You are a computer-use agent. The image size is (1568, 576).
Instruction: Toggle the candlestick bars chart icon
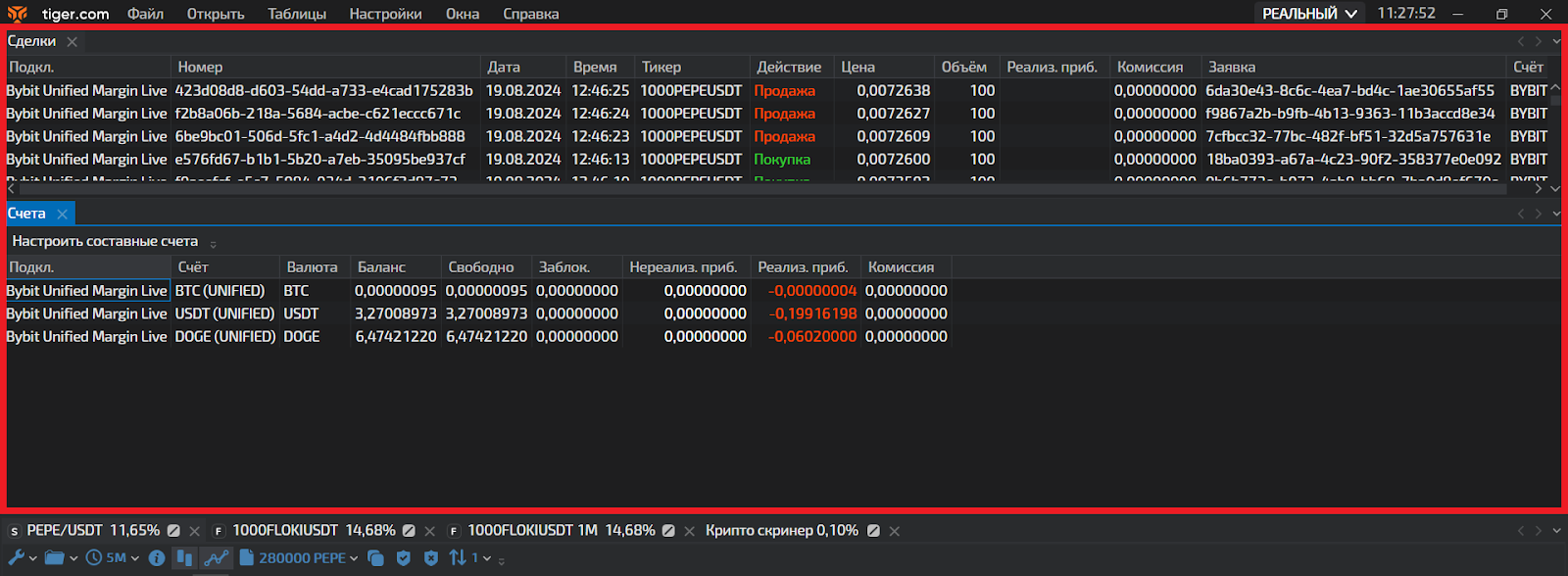point(184,557)
